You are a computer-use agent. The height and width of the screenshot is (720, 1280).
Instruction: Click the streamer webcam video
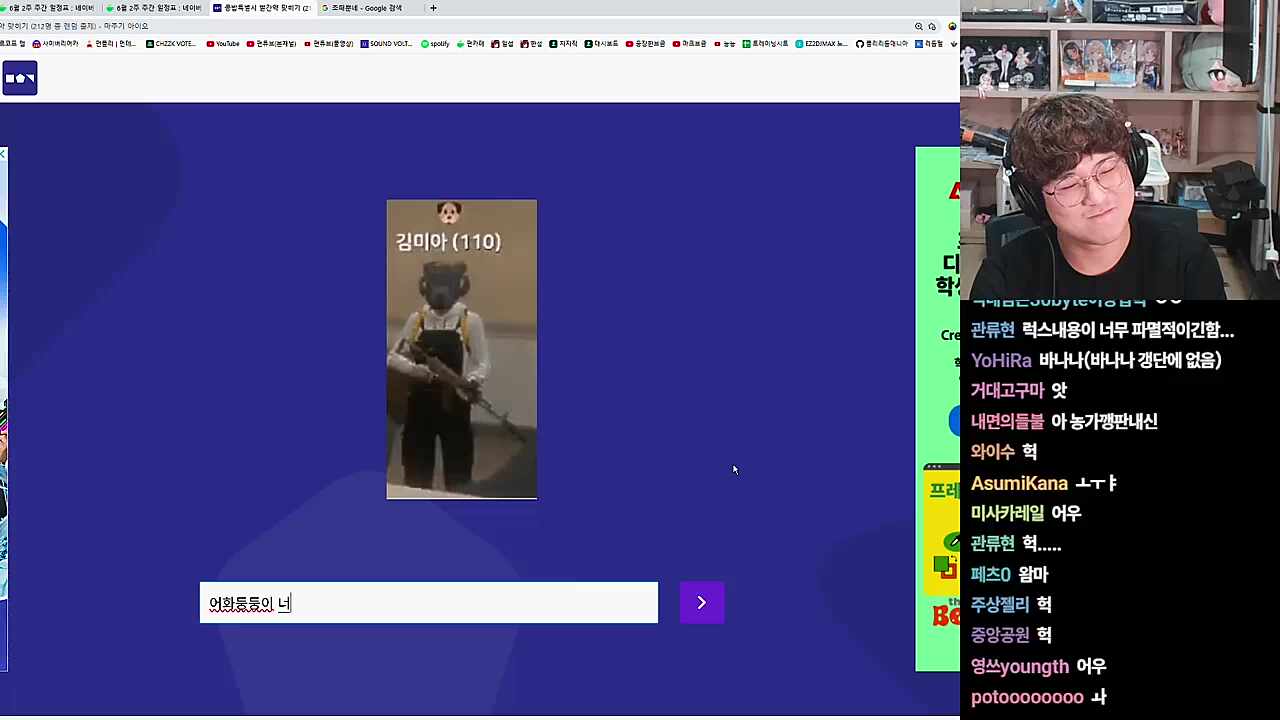1120,150
